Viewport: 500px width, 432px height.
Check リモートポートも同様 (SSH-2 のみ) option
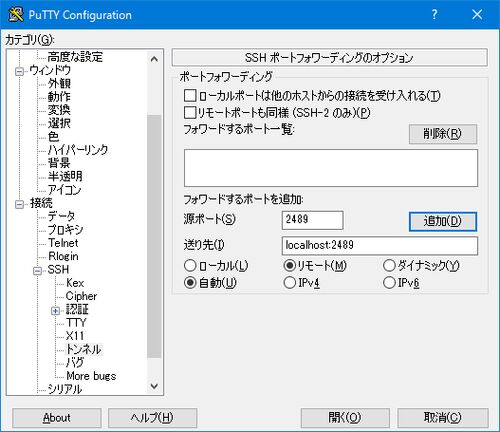(x=190, y=112)
